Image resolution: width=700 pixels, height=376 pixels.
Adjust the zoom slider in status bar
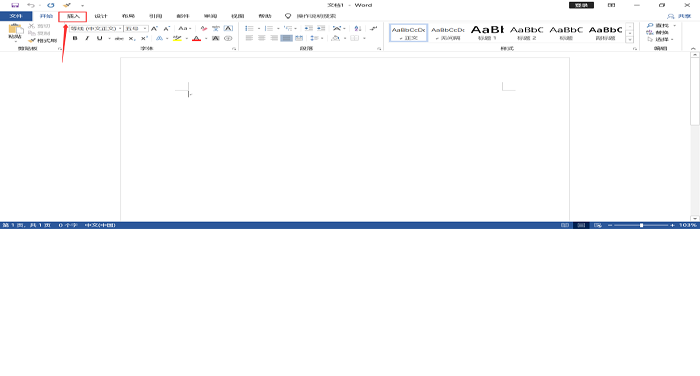coord(642,226)
